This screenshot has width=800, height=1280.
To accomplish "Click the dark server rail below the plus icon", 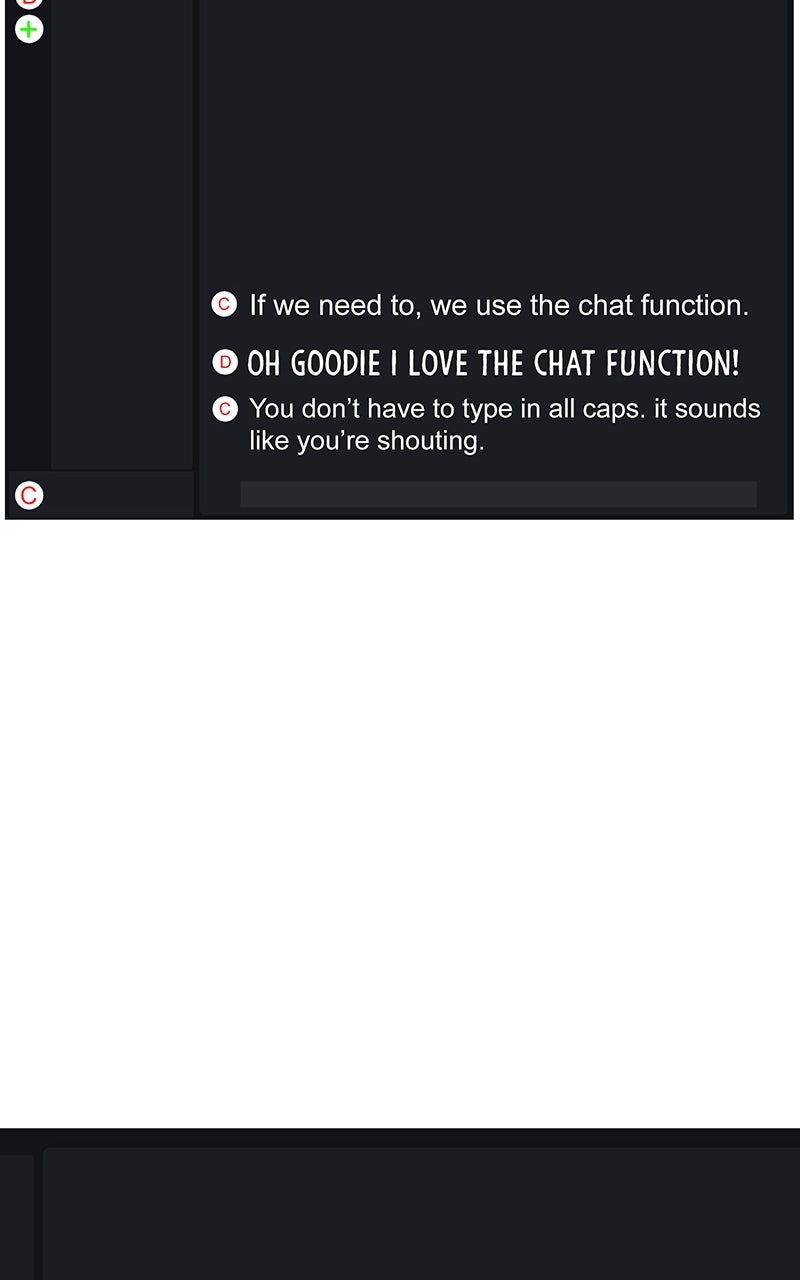I will 29,250.
